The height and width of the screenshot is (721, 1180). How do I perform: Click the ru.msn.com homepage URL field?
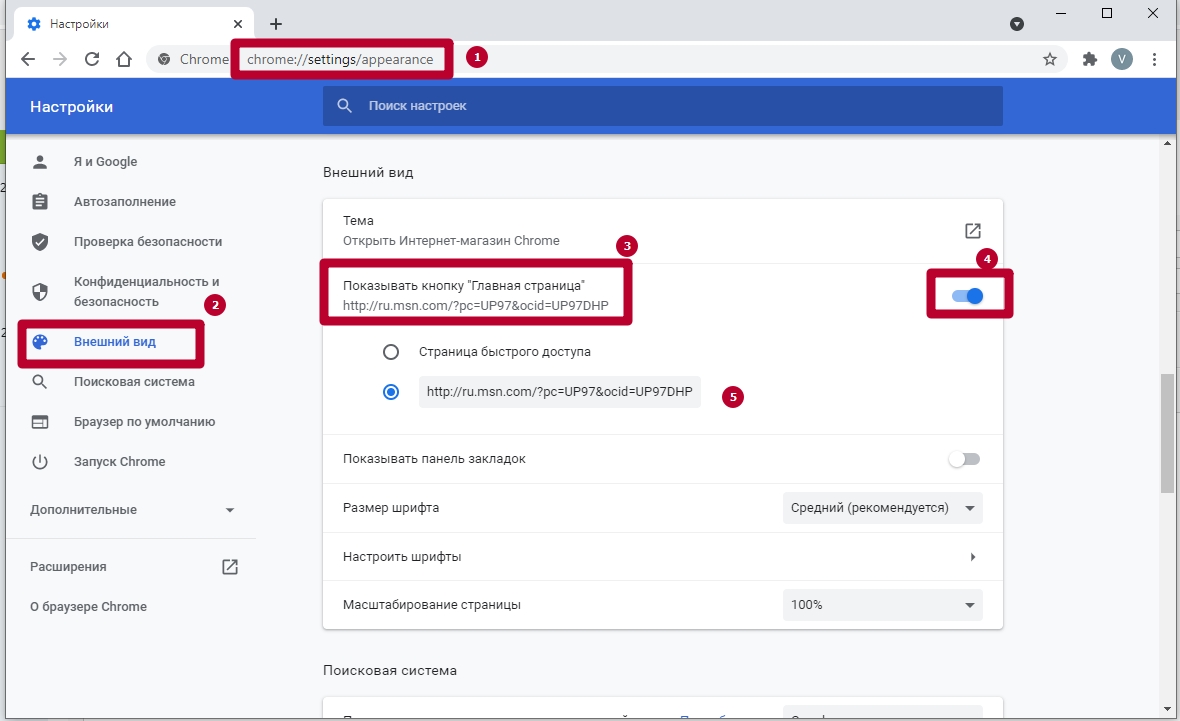[559, 392]
